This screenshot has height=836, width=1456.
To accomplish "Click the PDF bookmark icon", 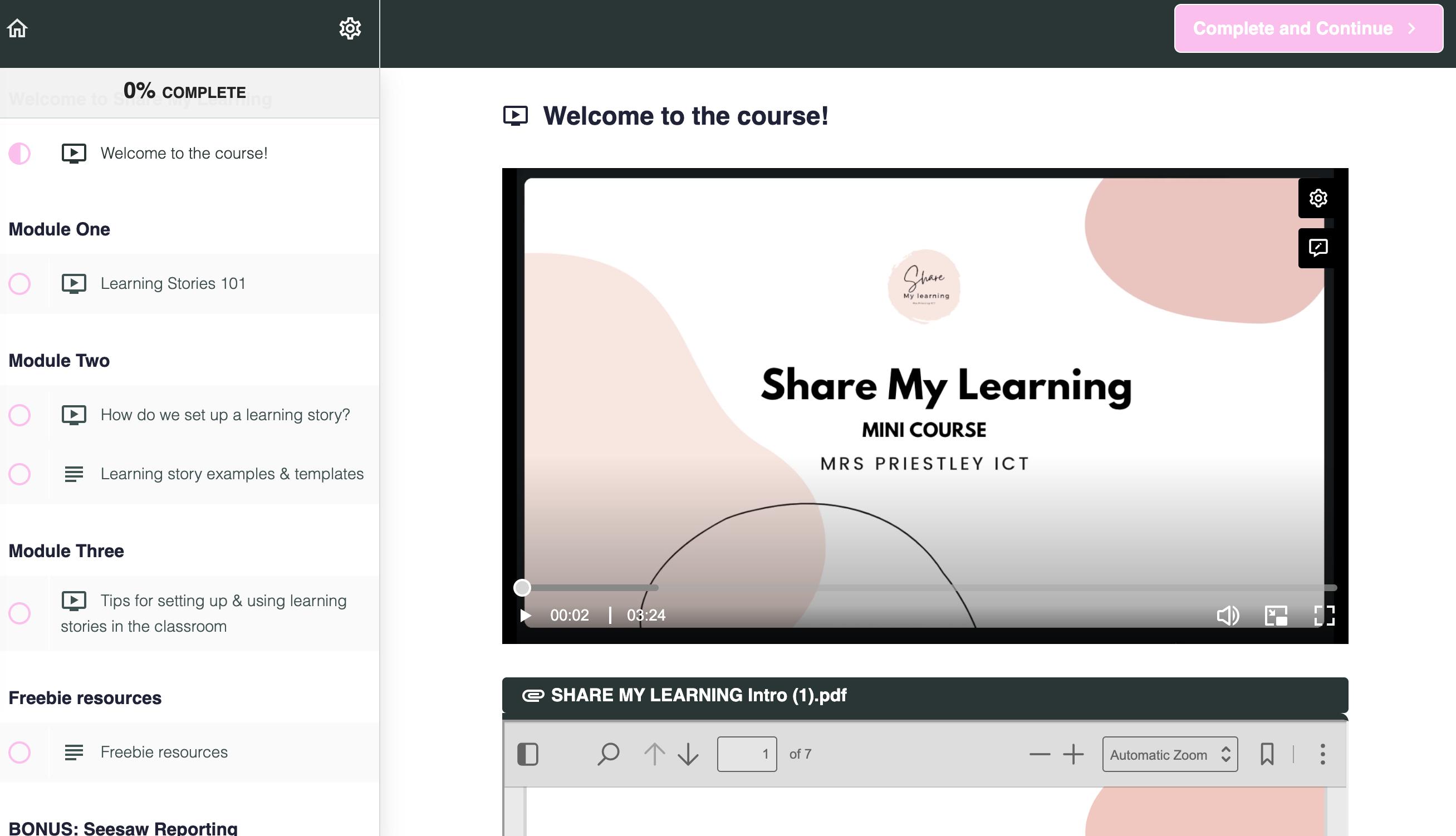I will click(1267, 755).
